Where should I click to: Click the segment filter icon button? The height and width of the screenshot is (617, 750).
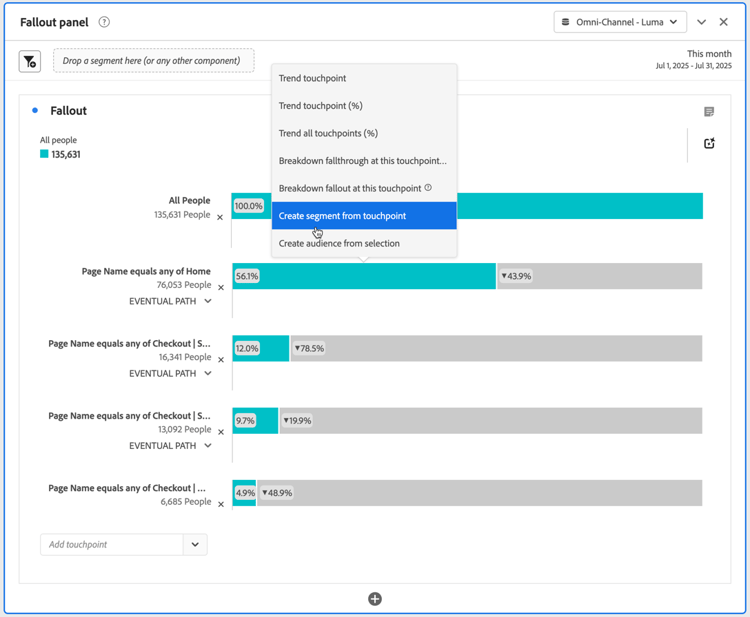(30, 61)
